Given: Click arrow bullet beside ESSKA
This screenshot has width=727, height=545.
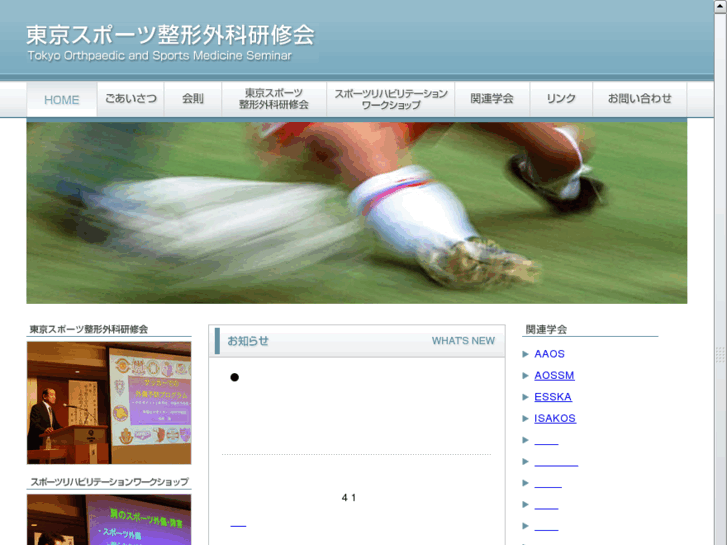Looking at the screenshot, I should point(525,397).
